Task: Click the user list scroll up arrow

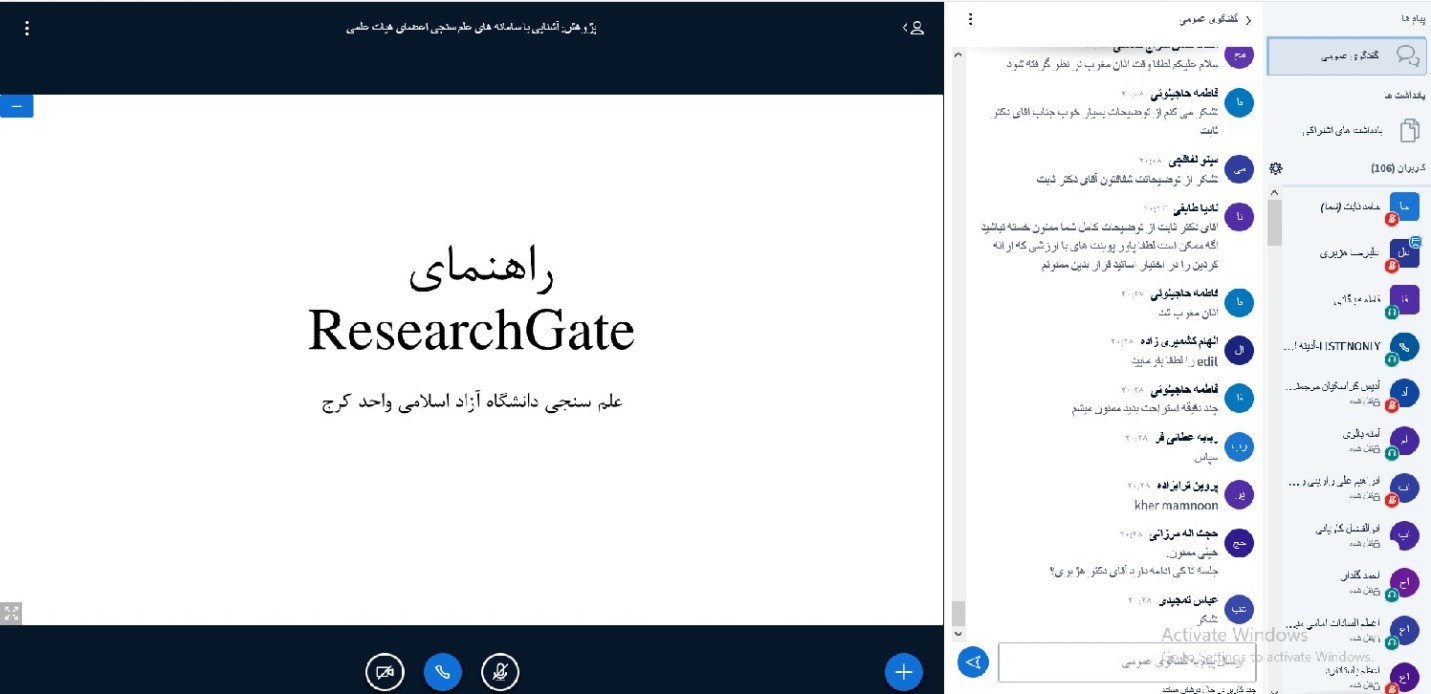Action: (1274, 192)
